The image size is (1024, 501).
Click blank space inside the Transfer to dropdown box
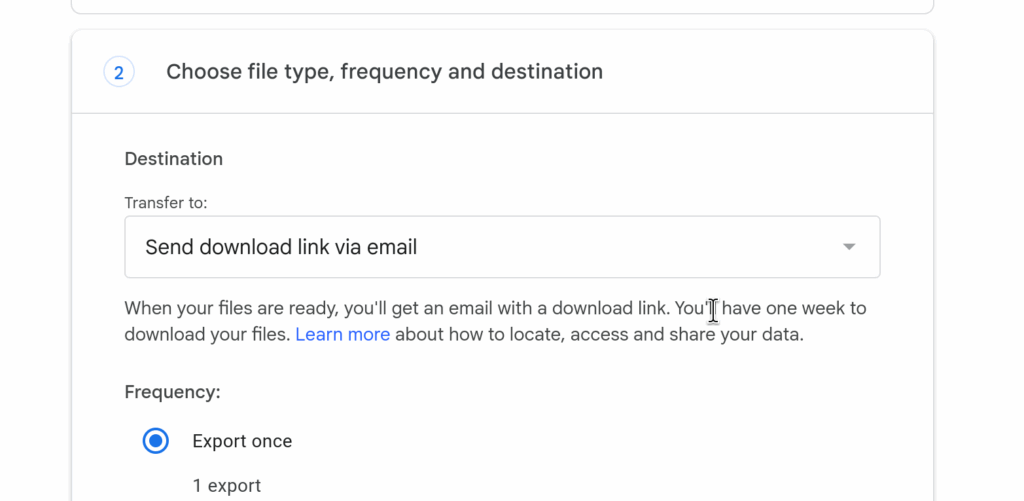pos(620,247)
